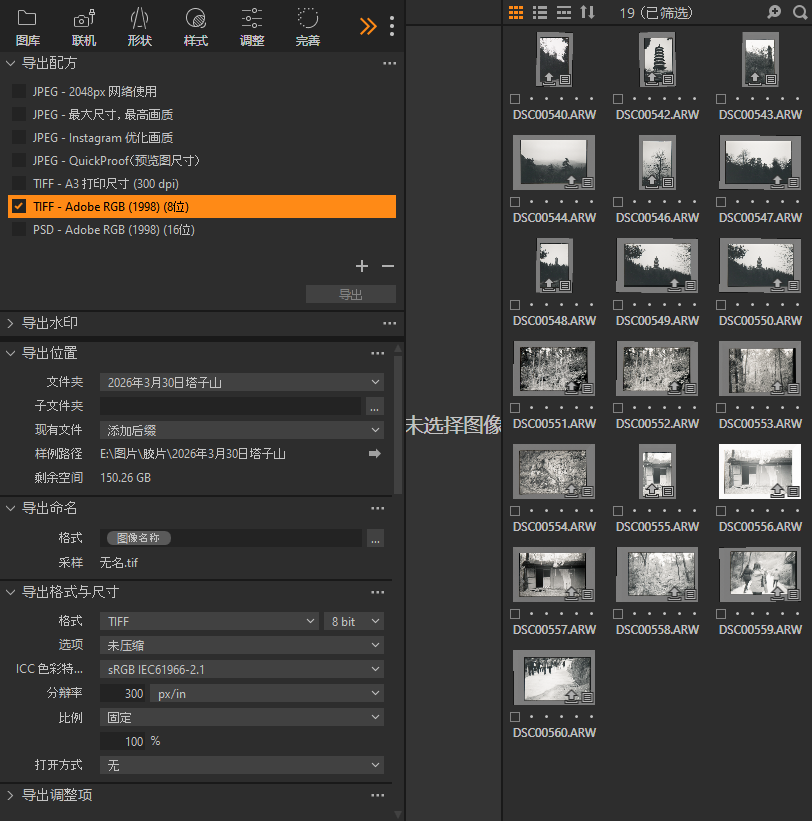This screenshot has width=812, height=821.
Task: Open the 格式 TIFF dropdown
Action: click(208, 621)
